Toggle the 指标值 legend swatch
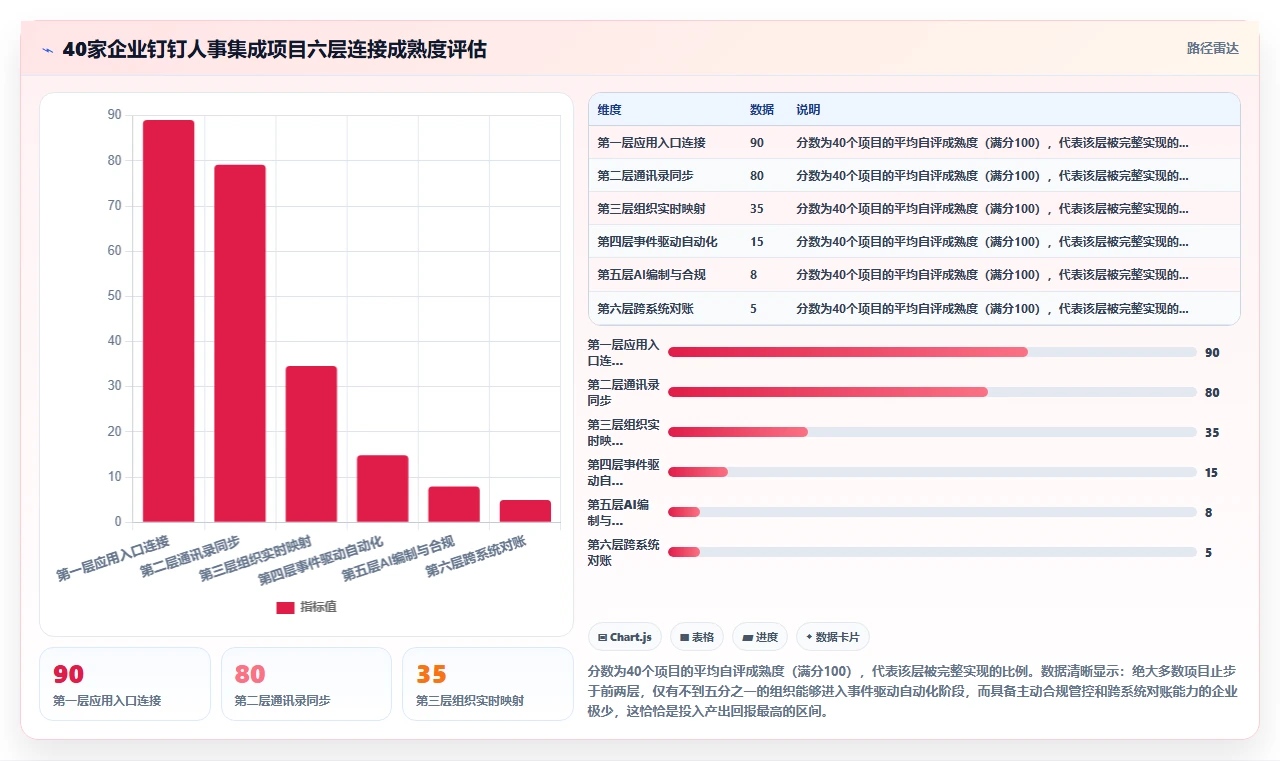Viewport: 1280px width, 761px height. [285, 607]
